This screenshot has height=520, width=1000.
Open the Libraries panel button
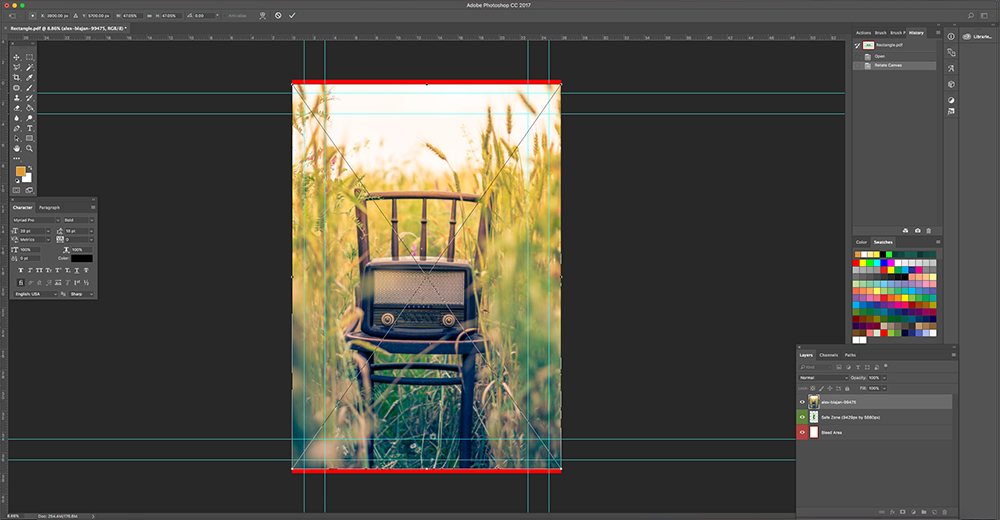(x=977, y=36)
